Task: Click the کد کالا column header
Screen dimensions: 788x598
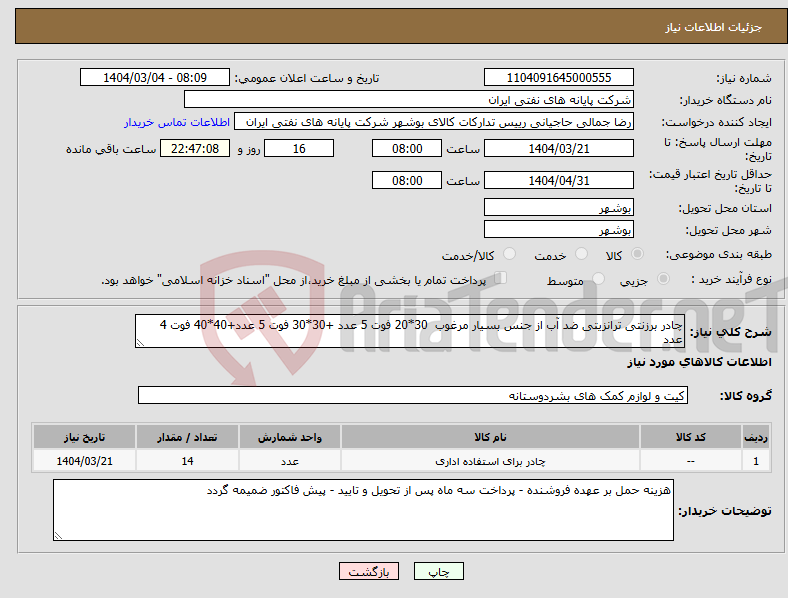Action: (691, 437)
